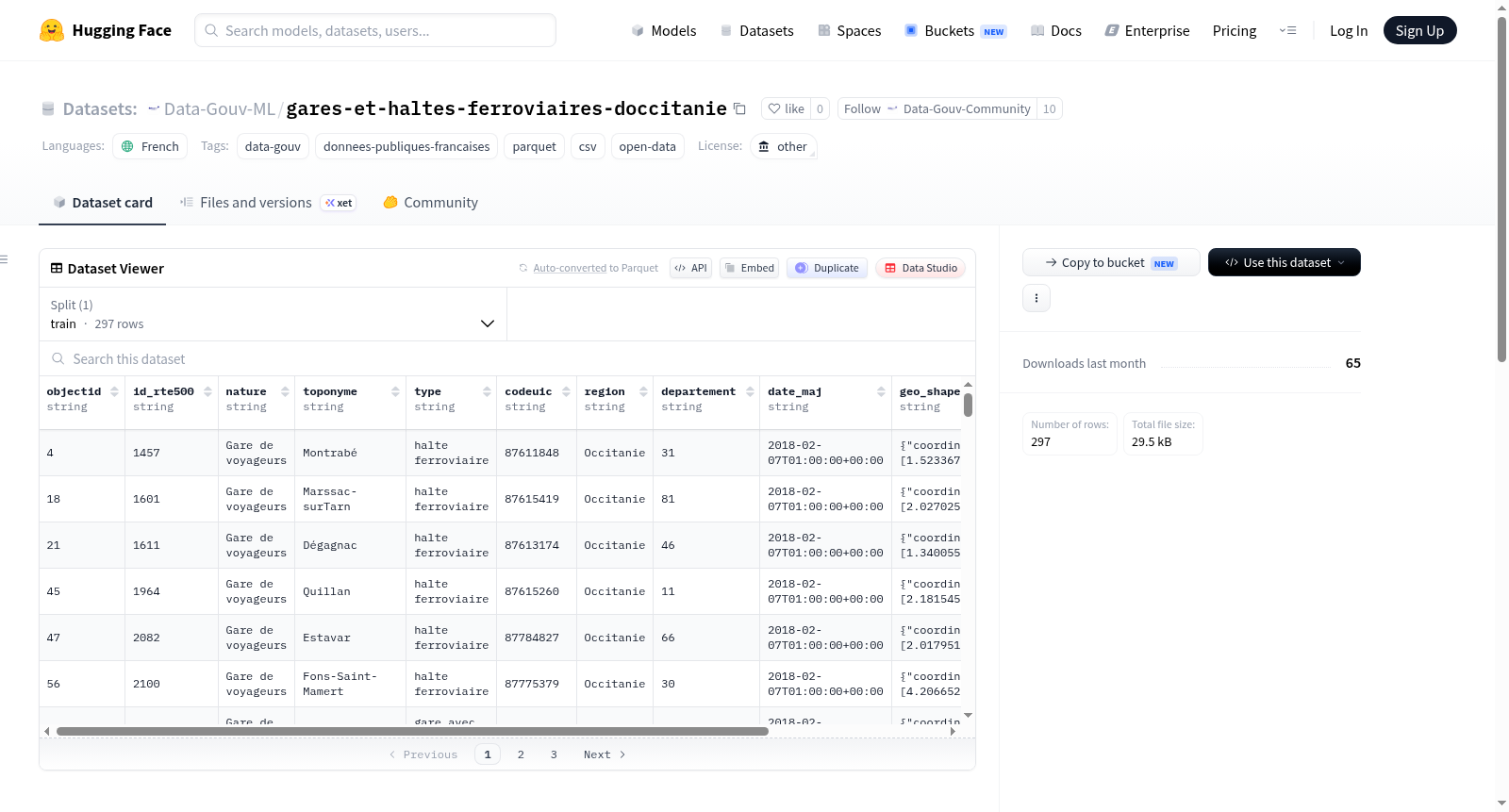Click the Duplicate button

(x=827, y=268)
